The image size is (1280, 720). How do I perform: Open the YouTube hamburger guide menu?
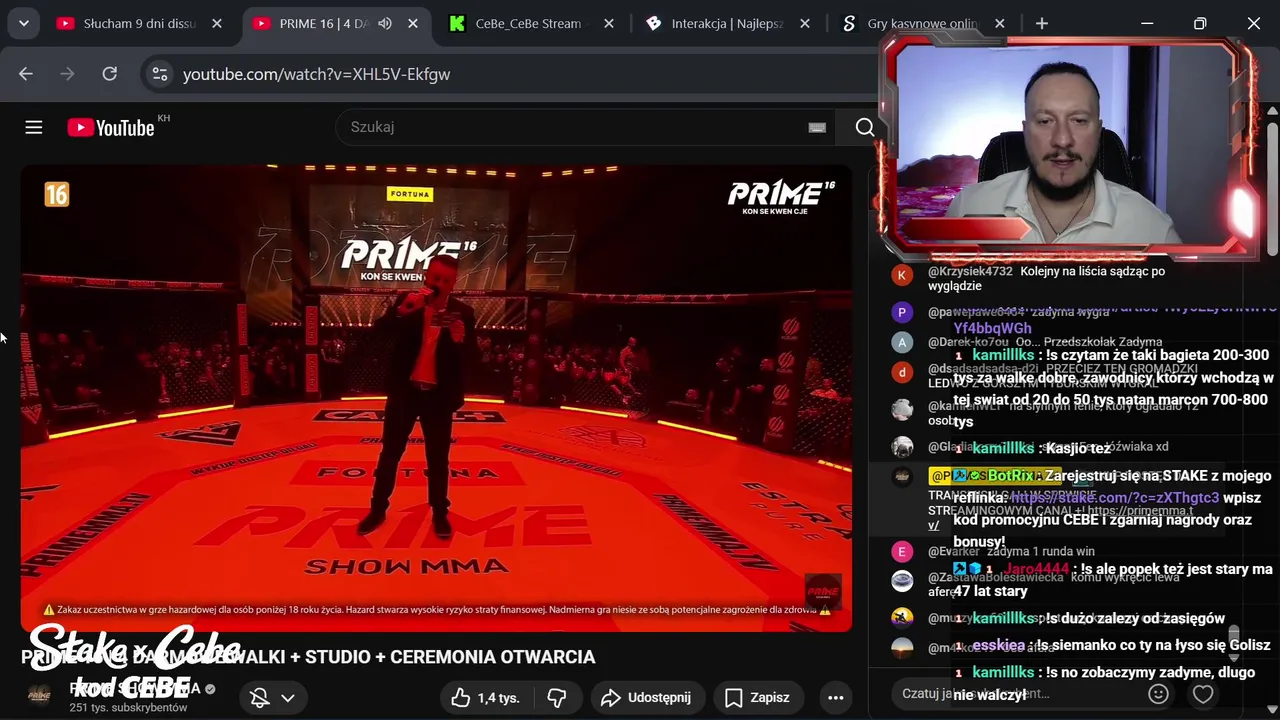pos(34,127)
